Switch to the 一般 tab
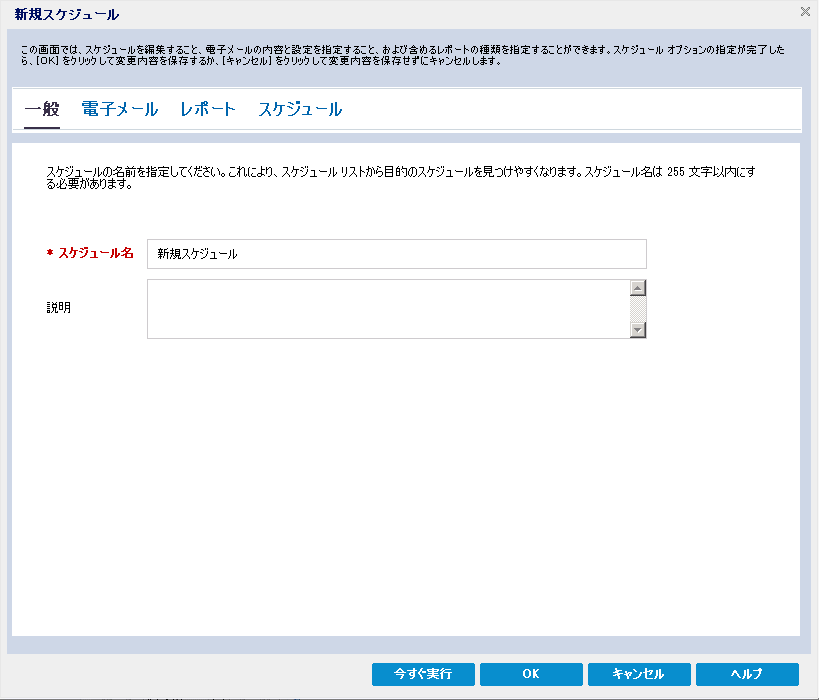 coord(42,110)
